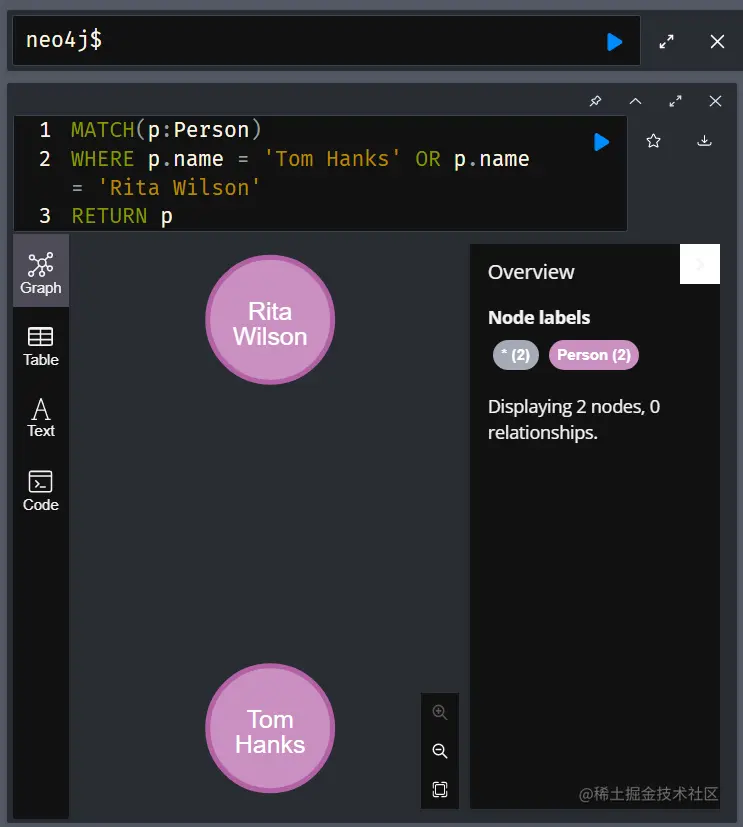Viewport: 743px width, 827px height.
Task: Click the 'Rita Wilson' string in the query
Action: tap(179, 188)
